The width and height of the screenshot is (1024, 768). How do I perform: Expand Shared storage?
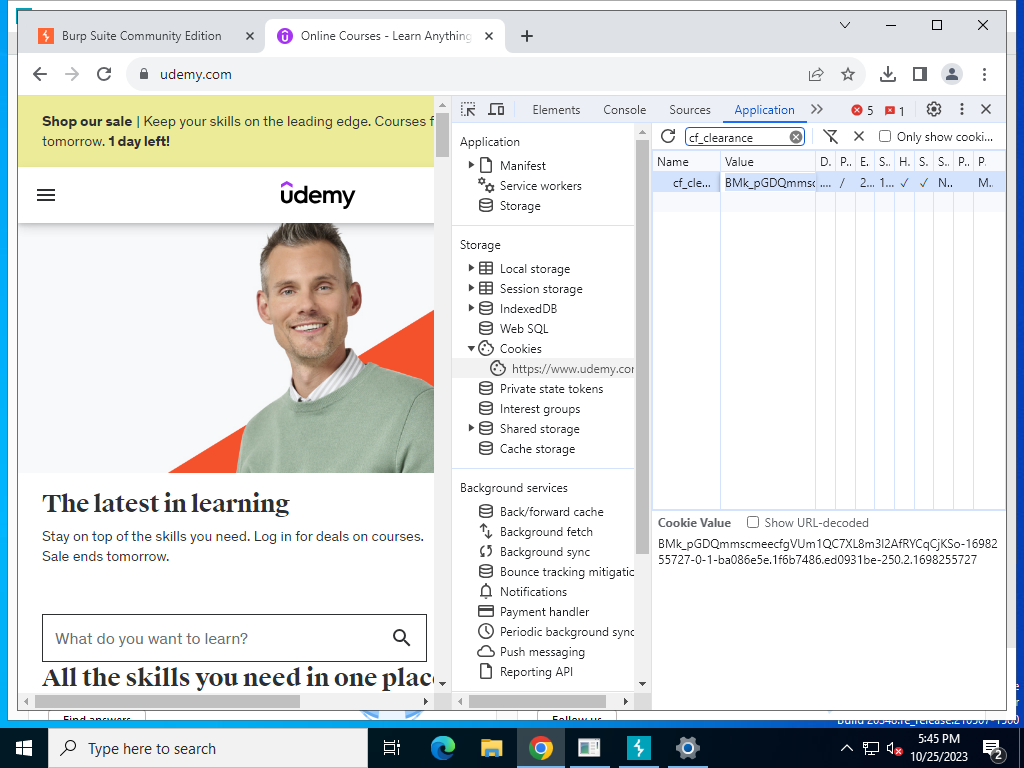pyautogui.click(x=471, y=428)
